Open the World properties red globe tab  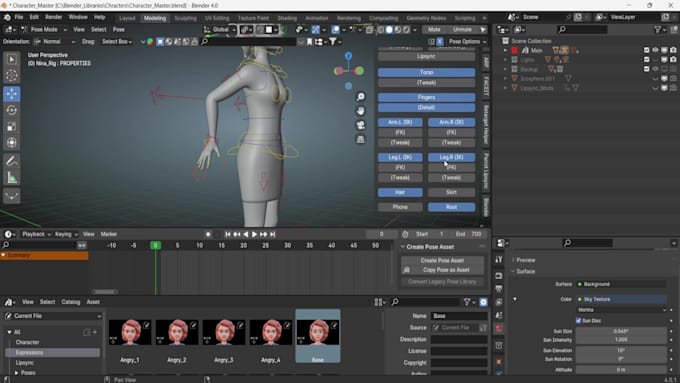click(x=499, y=328)
